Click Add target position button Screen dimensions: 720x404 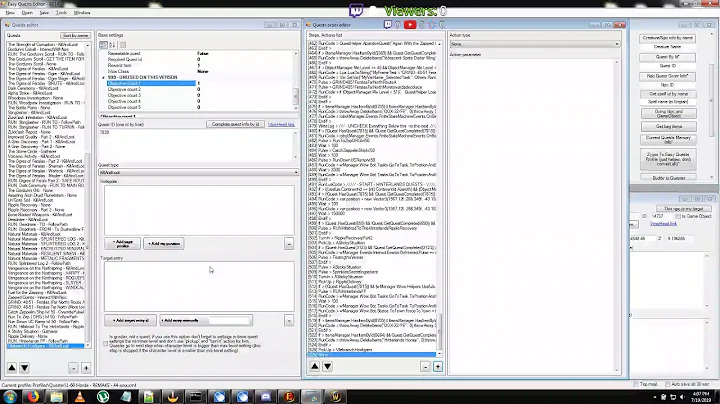pos(123,243)
